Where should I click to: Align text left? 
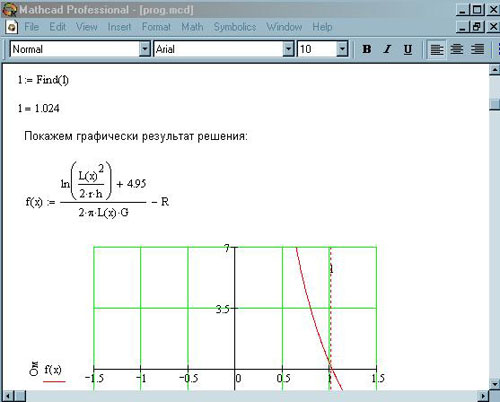coord(436,49)
